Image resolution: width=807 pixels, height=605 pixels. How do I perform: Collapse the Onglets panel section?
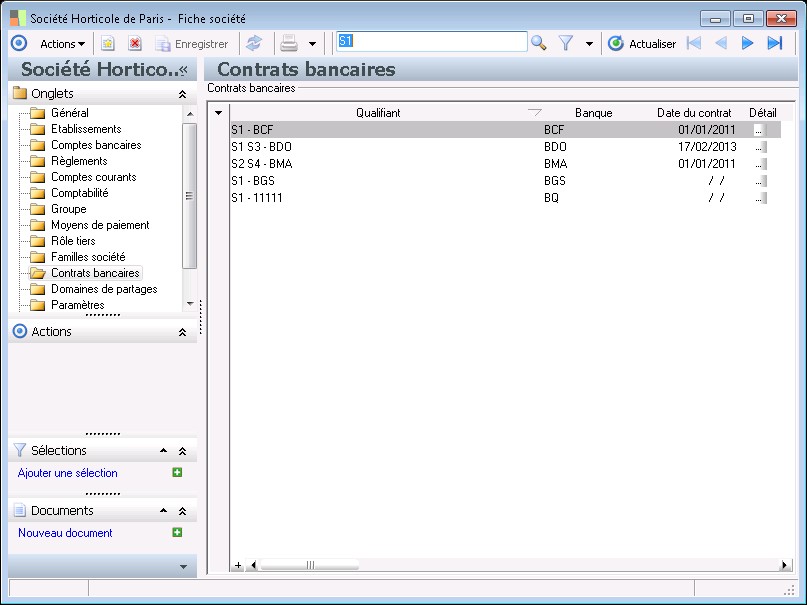pyautogui.click(x=182, y=93)
